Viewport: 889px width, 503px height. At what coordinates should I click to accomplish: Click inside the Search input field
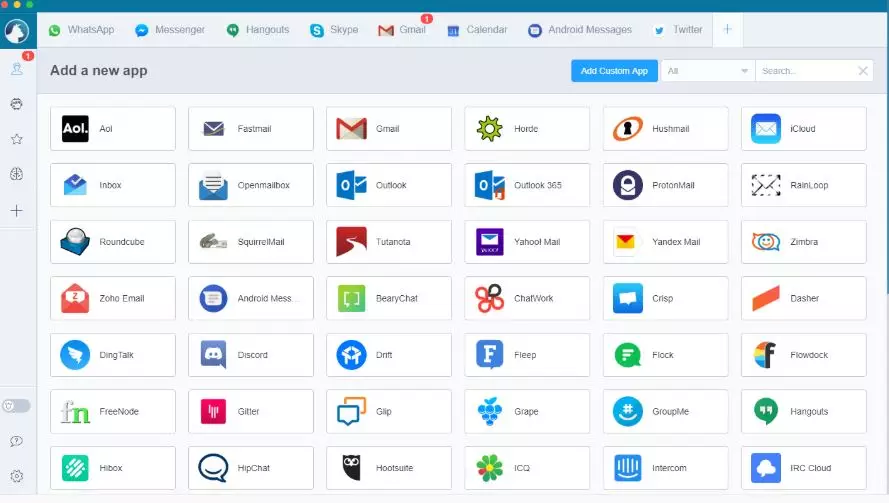click(x=805, y=71)
